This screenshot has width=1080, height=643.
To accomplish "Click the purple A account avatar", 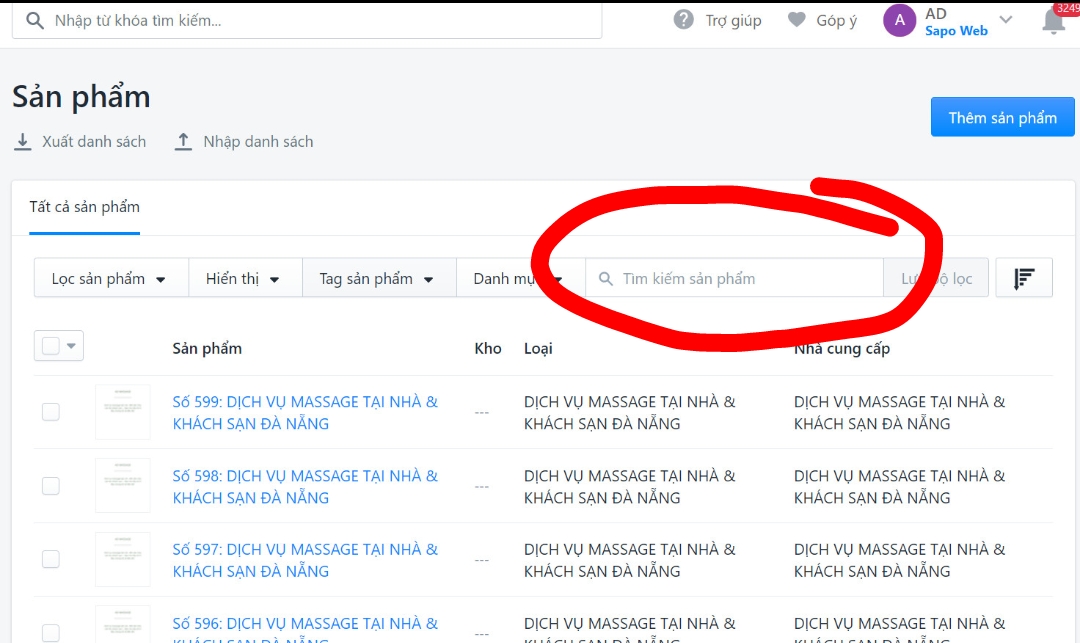I will [900, 21].
